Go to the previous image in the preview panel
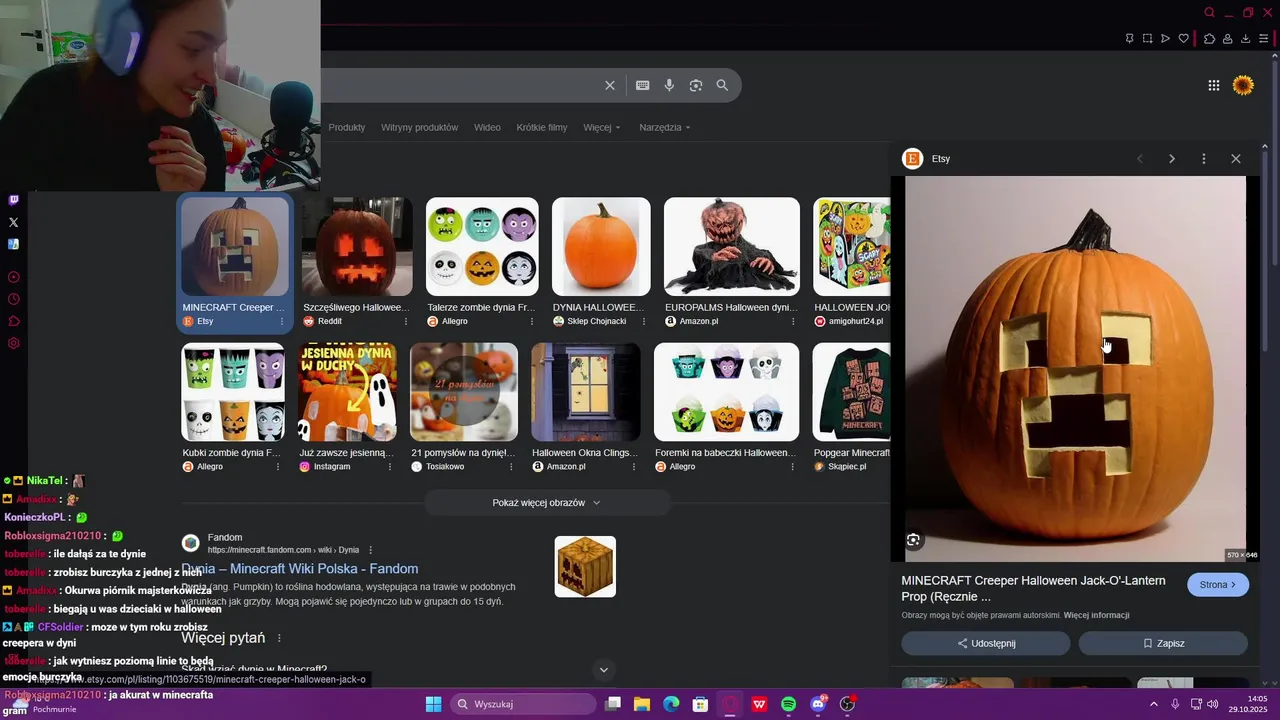 tap(1140, 158)
